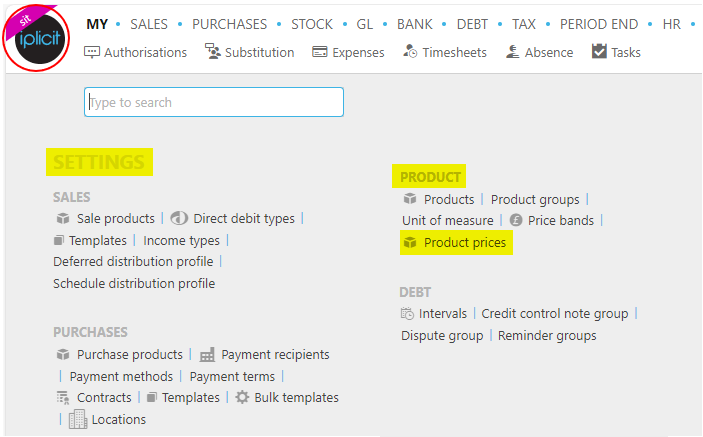Open Credit control note group
Screen dimensions: 703x437
[x=555, y=313]
